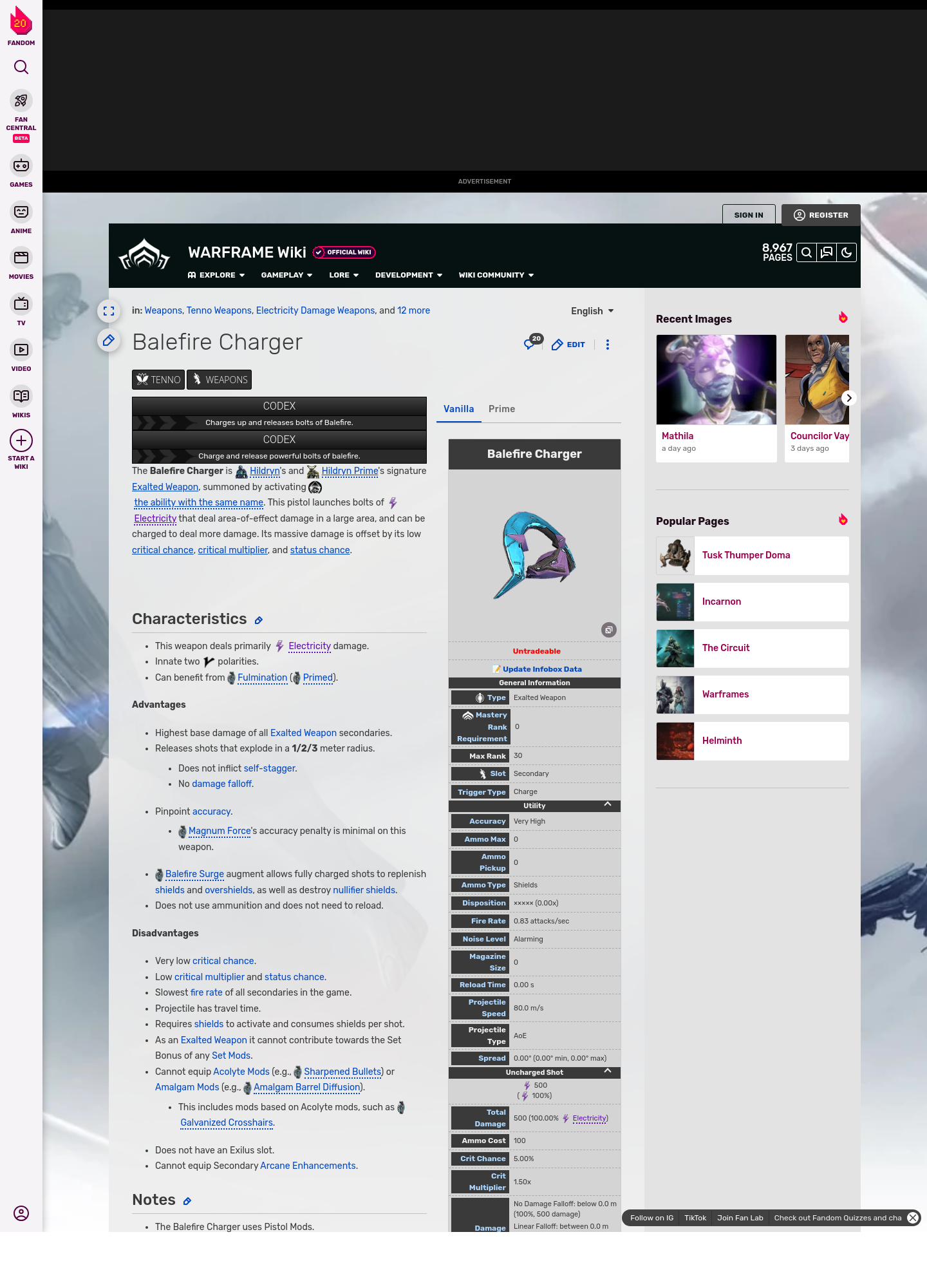
Task: Click the SIGN IN button
Action: (x=749, y=215)
